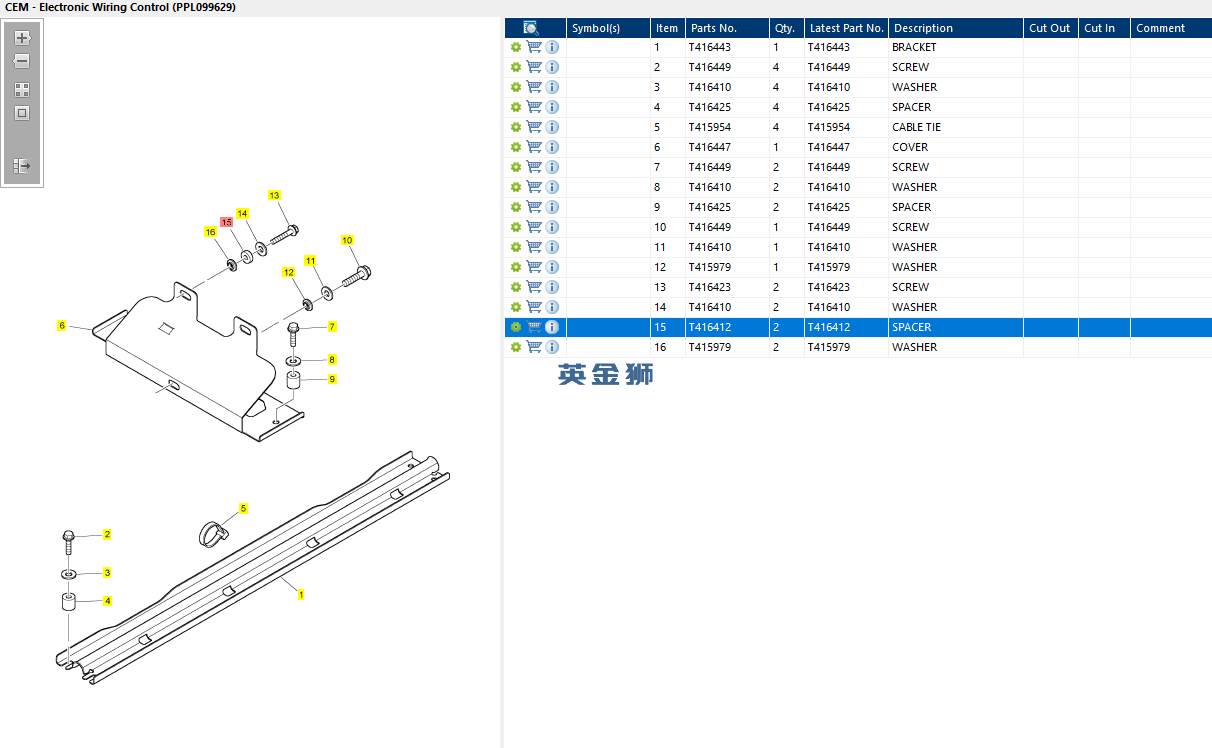Image resolution: width=1212 pixels, height=748 pixels.
Task: Show info for item 3 WASHER
Action: (552, 87)
